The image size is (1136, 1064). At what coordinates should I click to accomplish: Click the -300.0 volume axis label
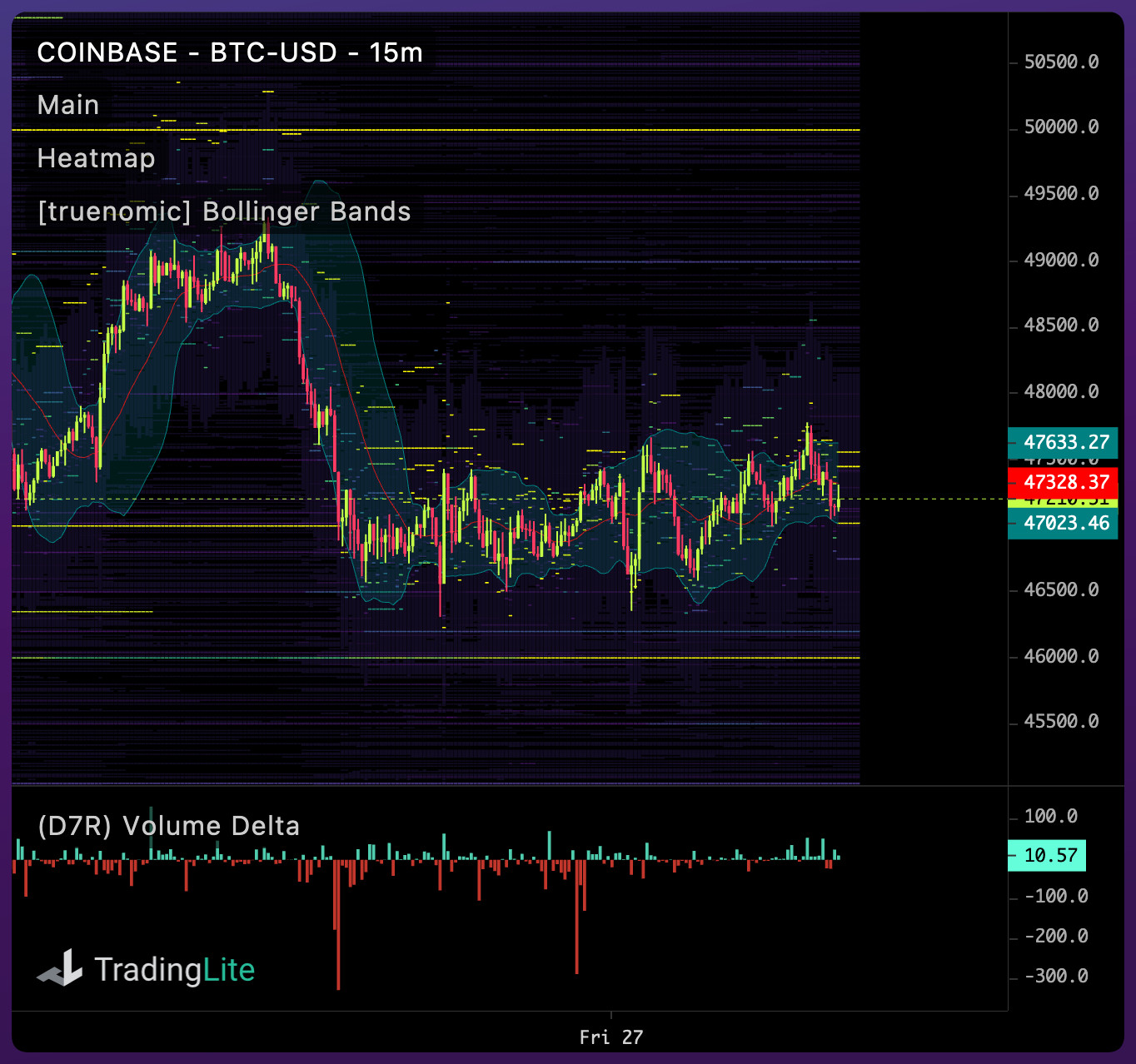pos(1056,976)
